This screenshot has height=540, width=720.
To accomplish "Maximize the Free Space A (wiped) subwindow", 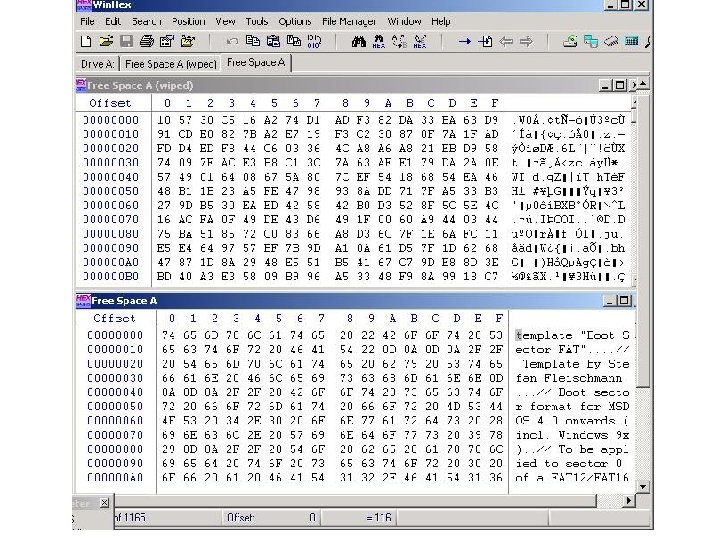I will pos(620,85).
